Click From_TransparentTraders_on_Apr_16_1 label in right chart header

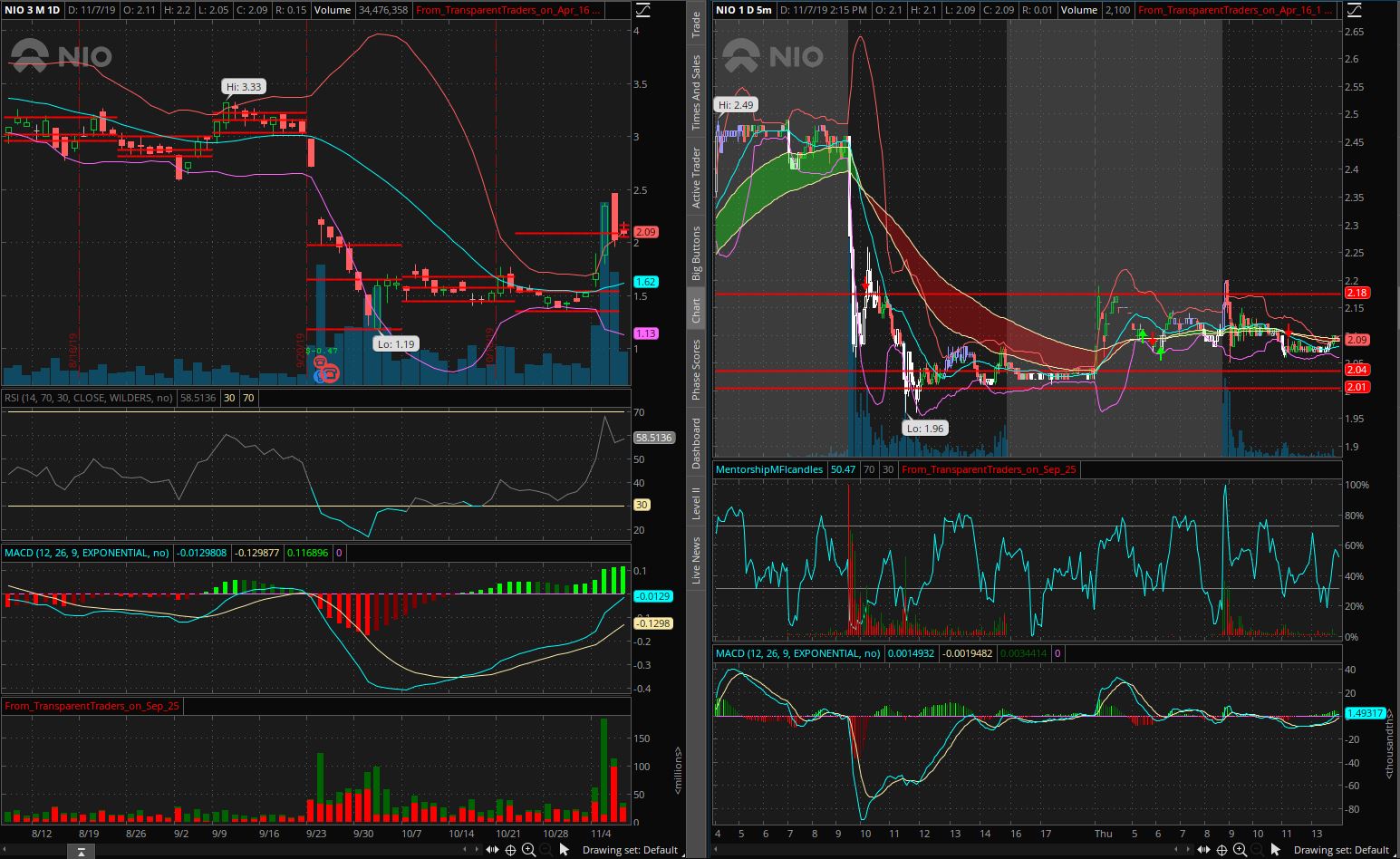tap(1235, 10)
